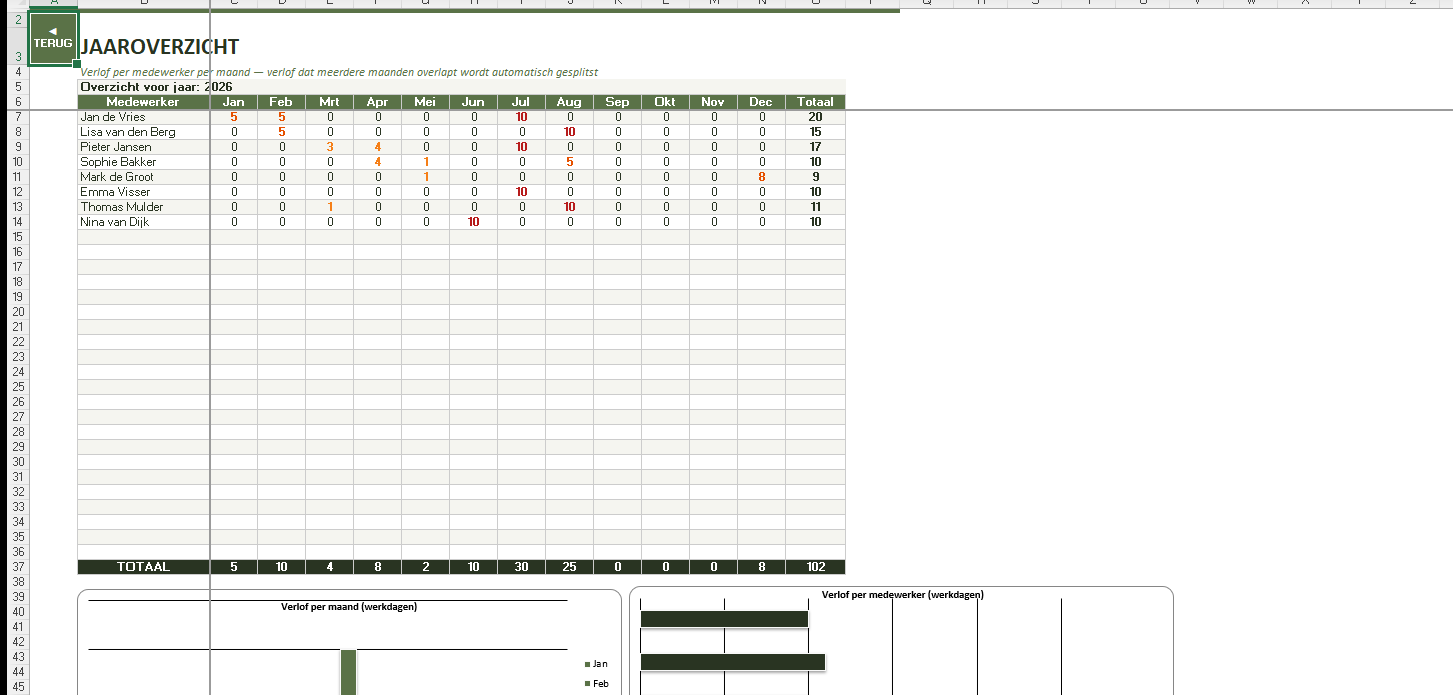Image resolution: width=1453 pixels, height=695 pixels.
Task: Select Sophie Bakker's Aug value 5
Action: [569, 162]
